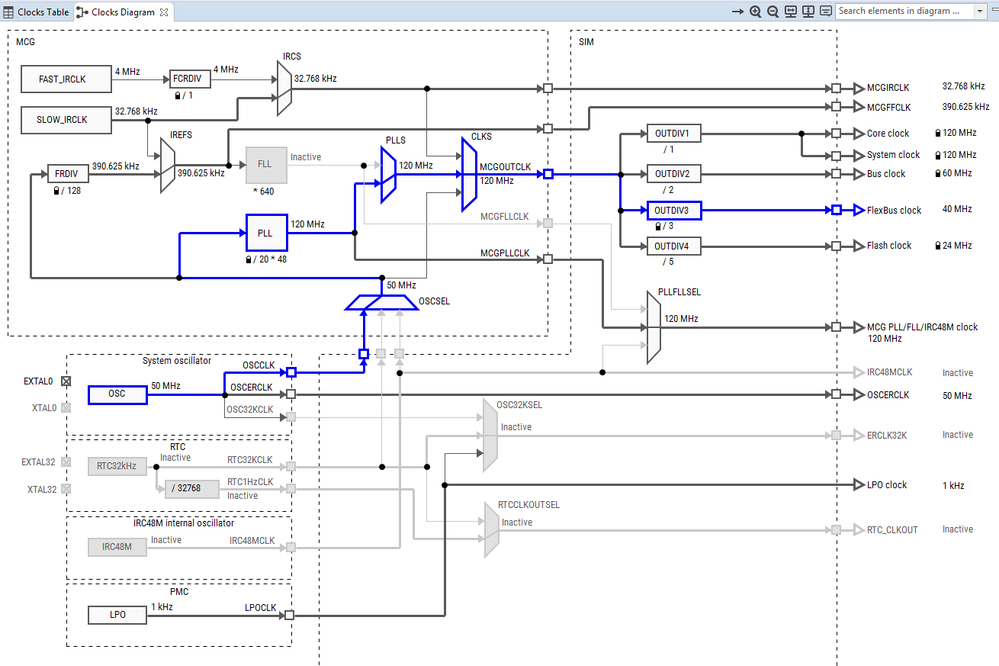Select the blue PLL block
Image resolution: width=999 pixels, height=666 pixels.
266,233
